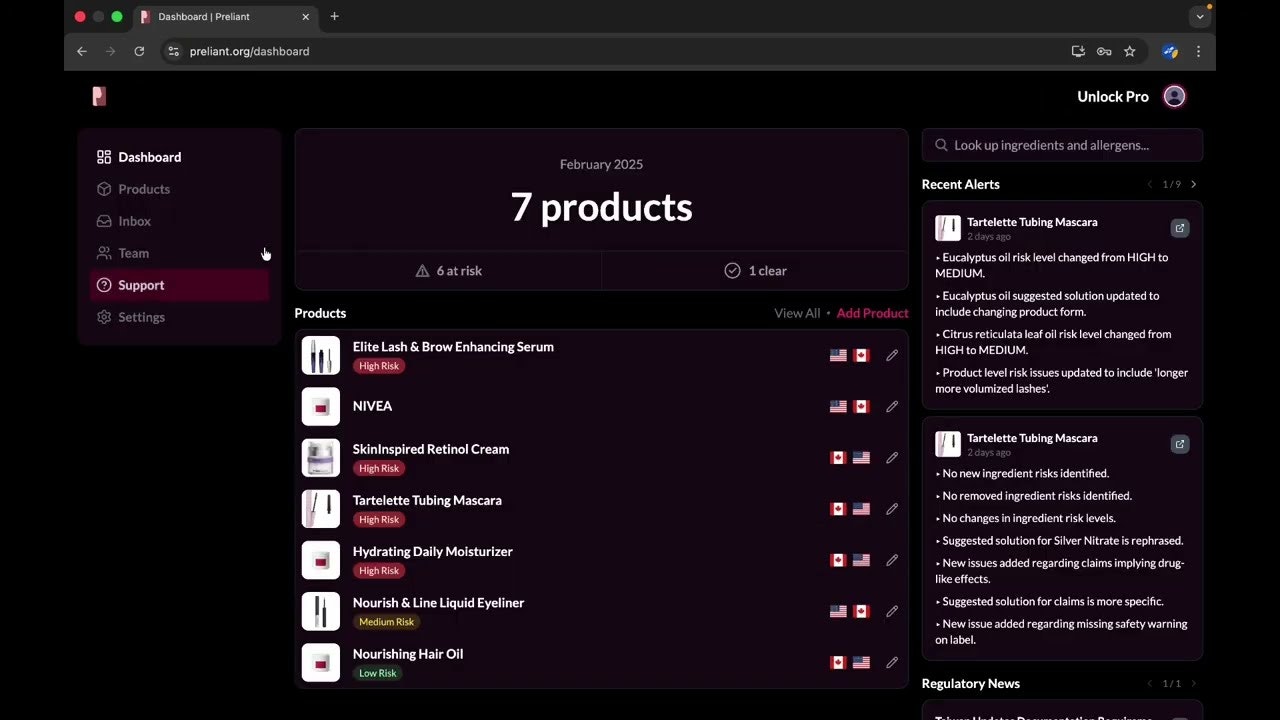The image size is (1280, 720).
Task: Open Settings in sidebar
Action: [x=179, y=317]
